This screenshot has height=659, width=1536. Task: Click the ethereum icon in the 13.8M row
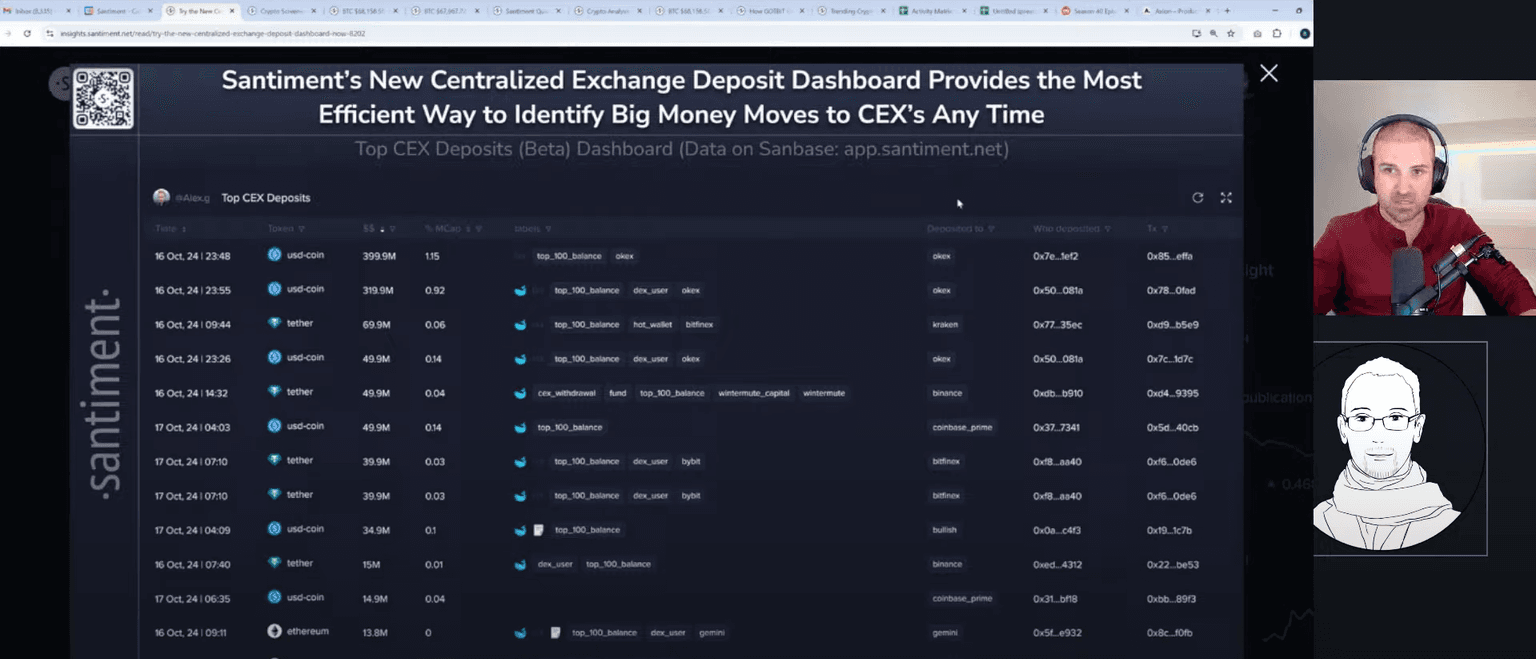(274, 632)
